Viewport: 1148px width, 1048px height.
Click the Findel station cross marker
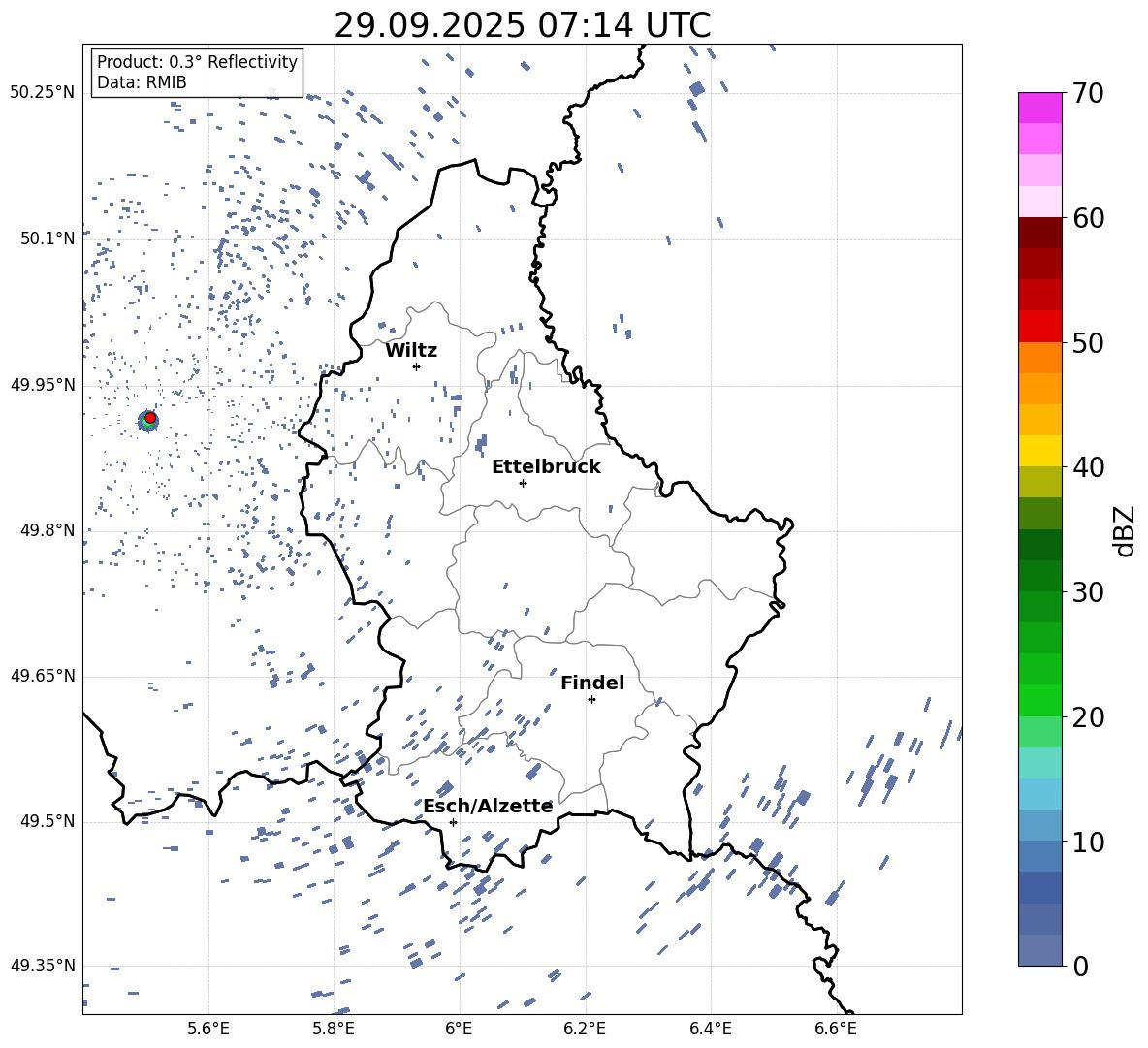(x=591, y=700)
